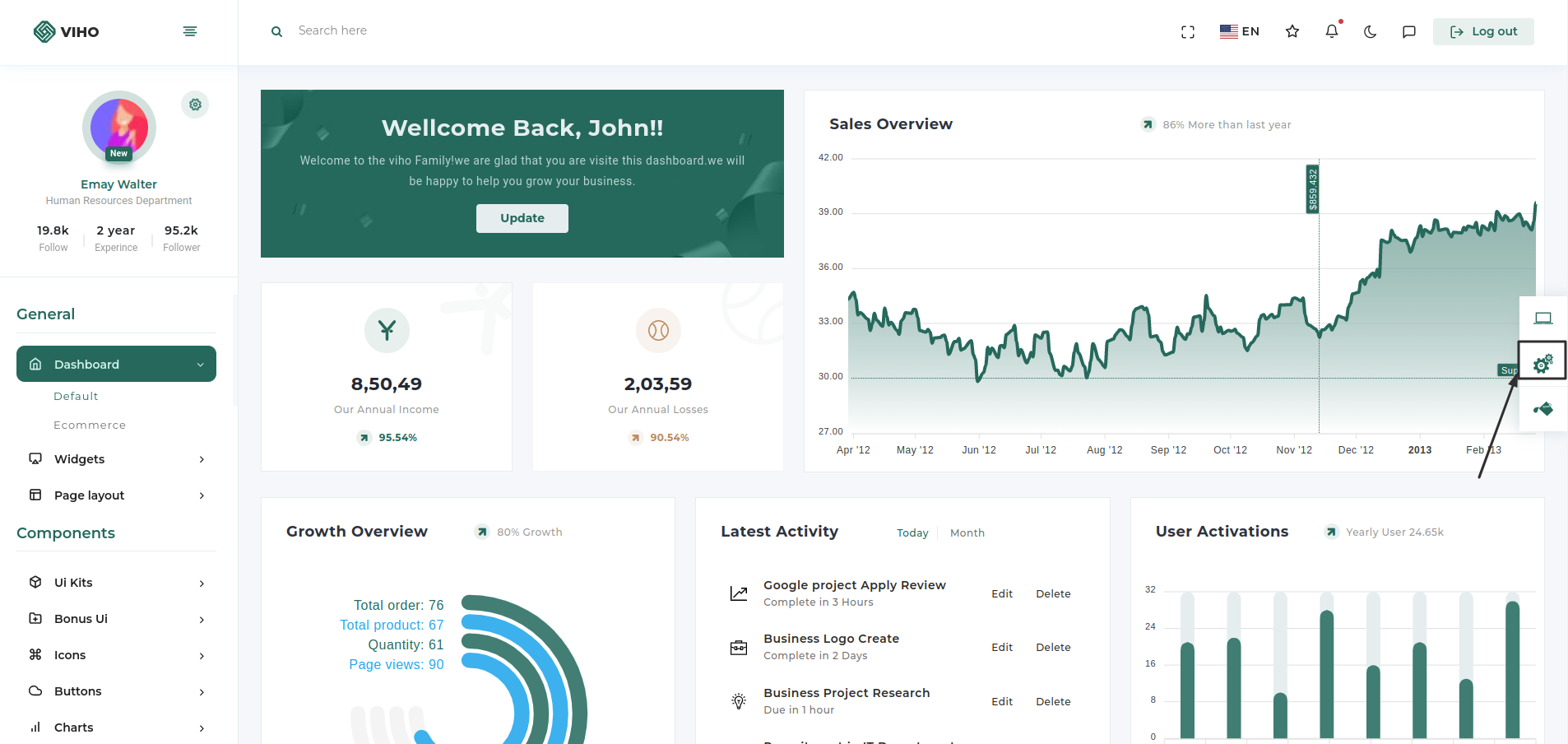Image resolution: width=1568 pixels, height=744 pixels.
Task: Click the Log out button
Action: (x=1482, y=31)
